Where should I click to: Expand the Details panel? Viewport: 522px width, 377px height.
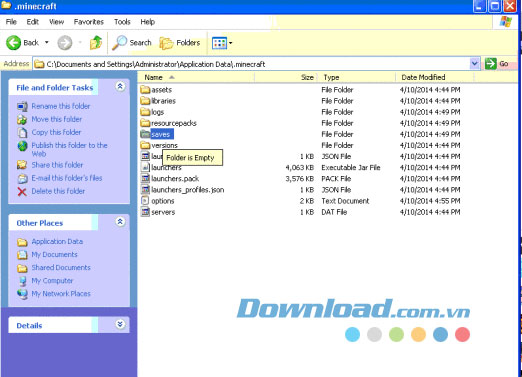(120, 324)
